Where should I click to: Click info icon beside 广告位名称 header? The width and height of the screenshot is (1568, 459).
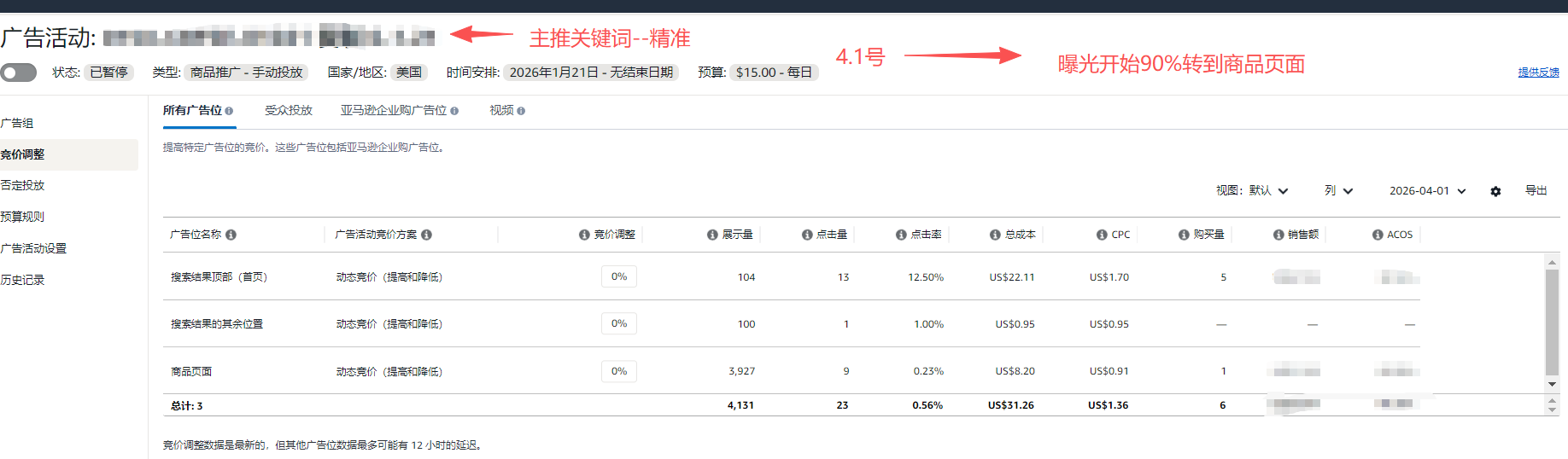pyautogui.click(x=231, y=235)
